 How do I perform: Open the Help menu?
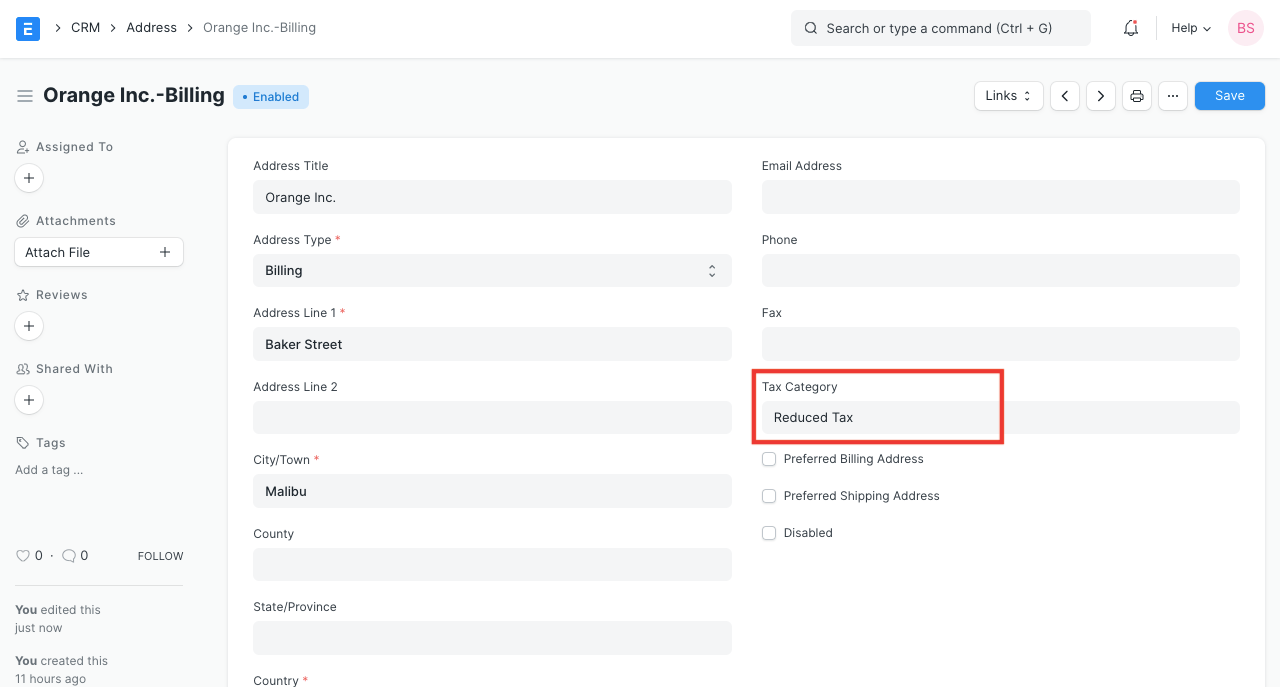(x=1191, y=28)
